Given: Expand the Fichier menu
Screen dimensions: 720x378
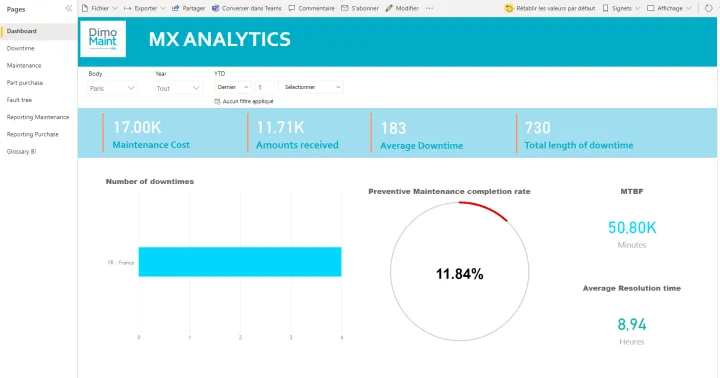Looking at the screenshot, I should pos(100,8).
